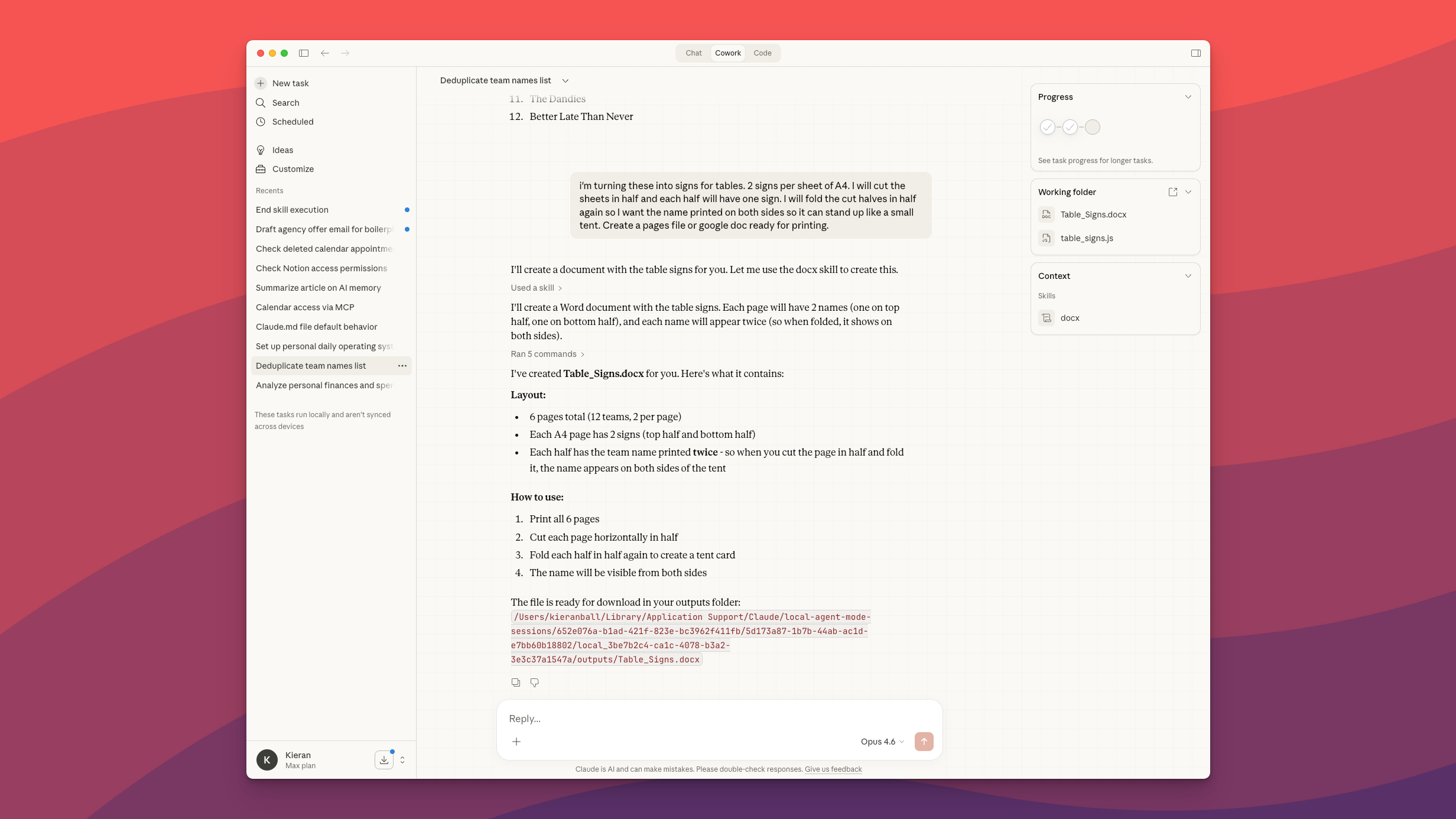Click the plus attachment icon in reply box

point(516,742)
